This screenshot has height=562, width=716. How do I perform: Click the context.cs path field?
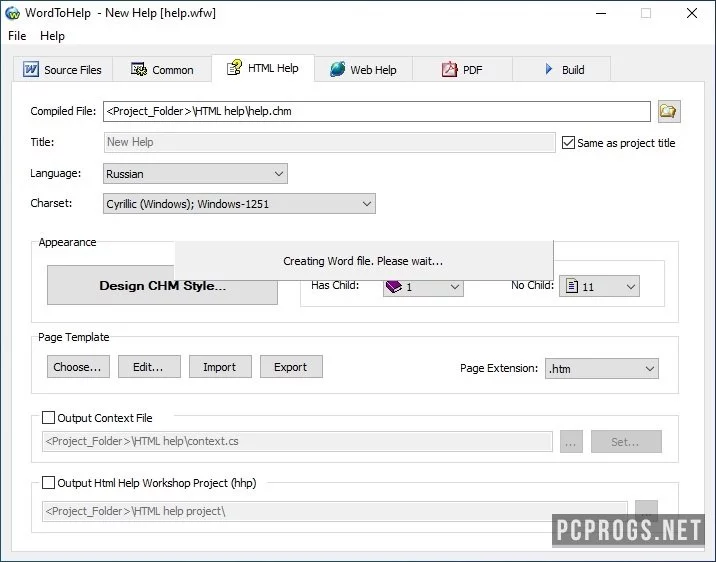point(297,441)
